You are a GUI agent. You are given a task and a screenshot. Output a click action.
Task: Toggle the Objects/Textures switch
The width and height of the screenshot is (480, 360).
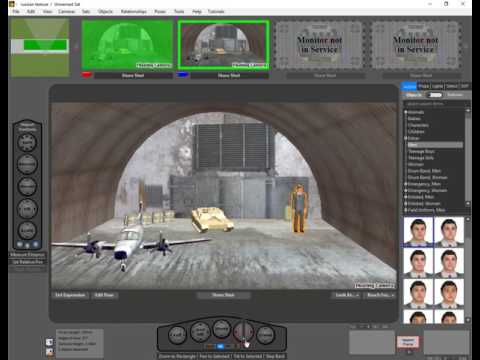(435, 95)
